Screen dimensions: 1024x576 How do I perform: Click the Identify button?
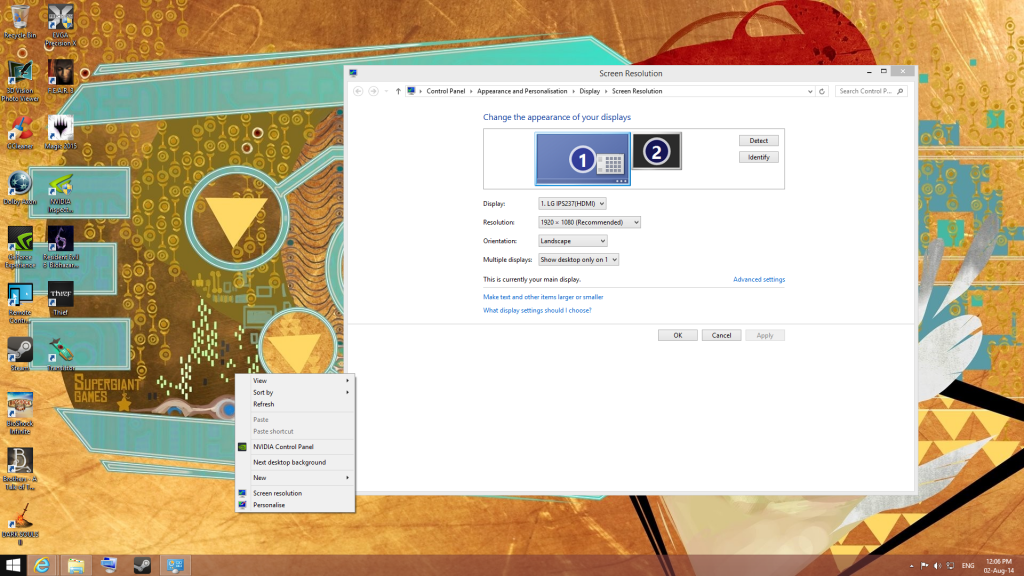(758, 157)
